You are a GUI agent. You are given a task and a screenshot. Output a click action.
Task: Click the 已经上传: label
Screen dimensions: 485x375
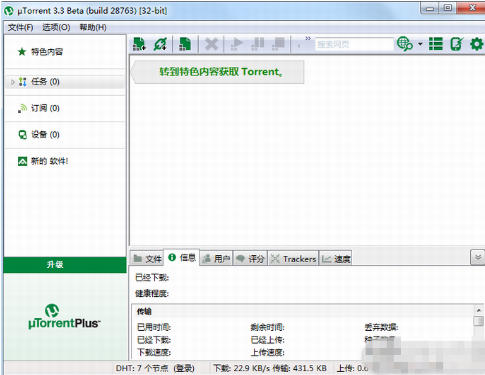267,340
